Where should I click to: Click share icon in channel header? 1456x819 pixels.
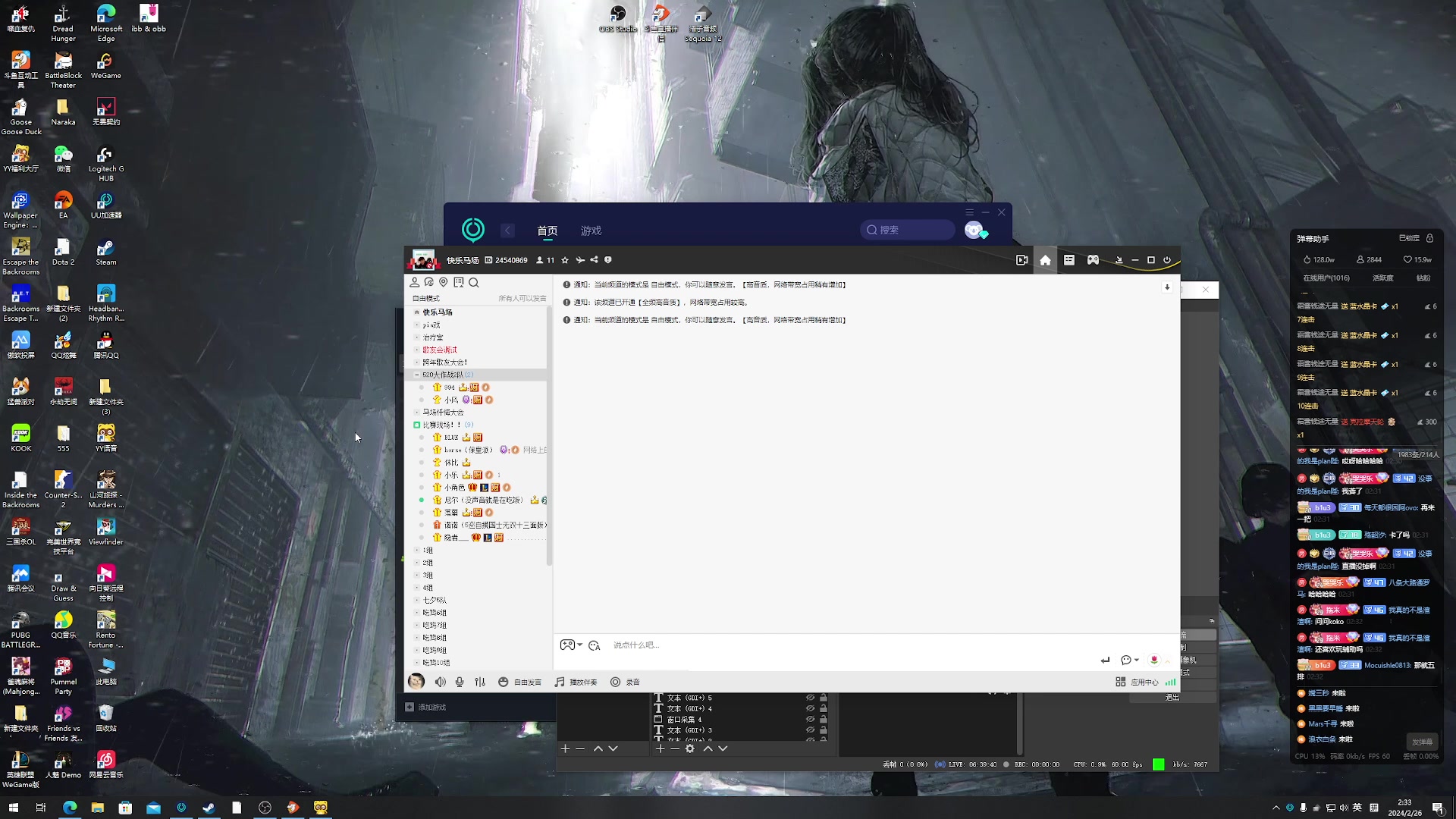[x=594, y=260]
